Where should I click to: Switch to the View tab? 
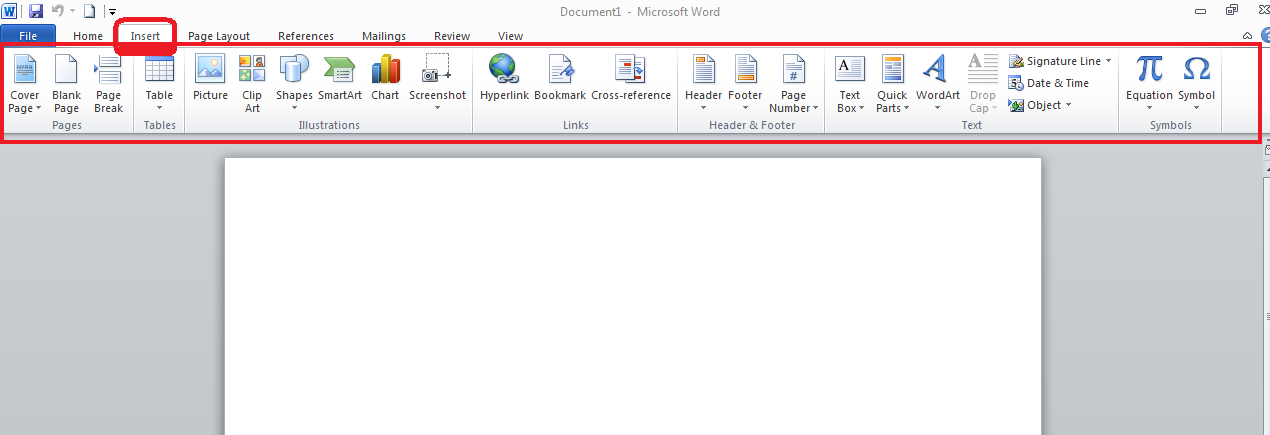coord(510,36)
